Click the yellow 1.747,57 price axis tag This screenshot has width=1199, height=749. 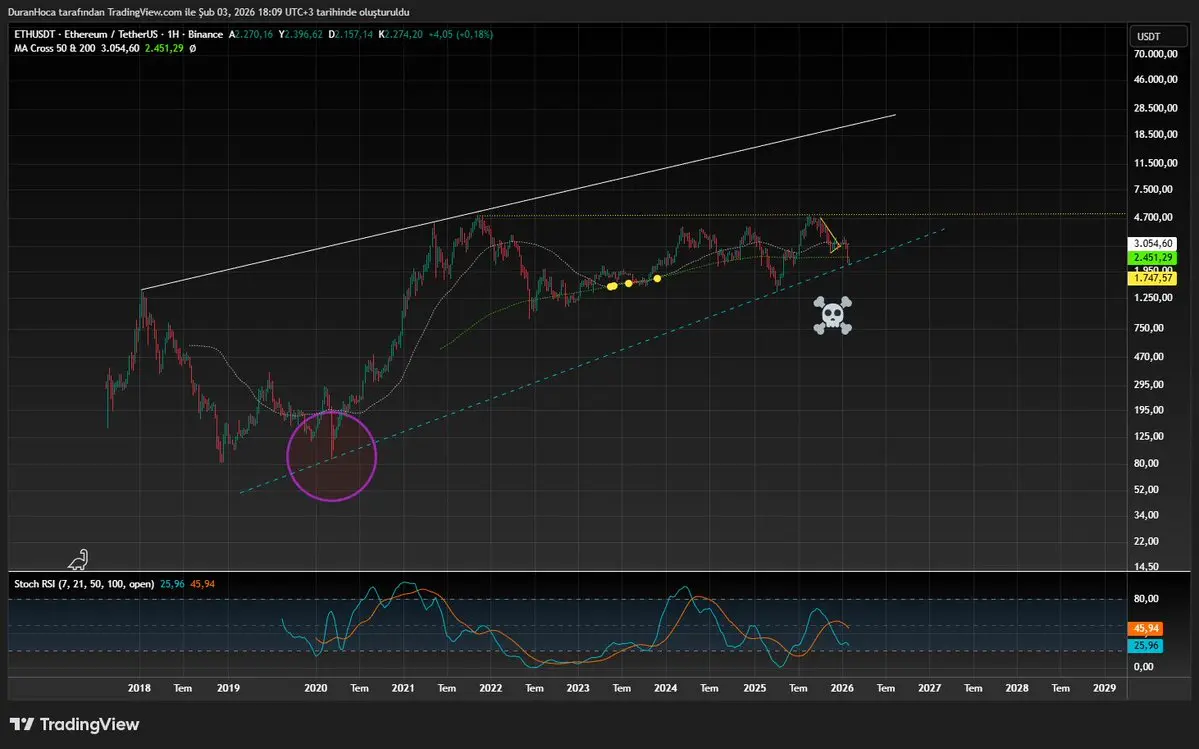(1153, 278)
